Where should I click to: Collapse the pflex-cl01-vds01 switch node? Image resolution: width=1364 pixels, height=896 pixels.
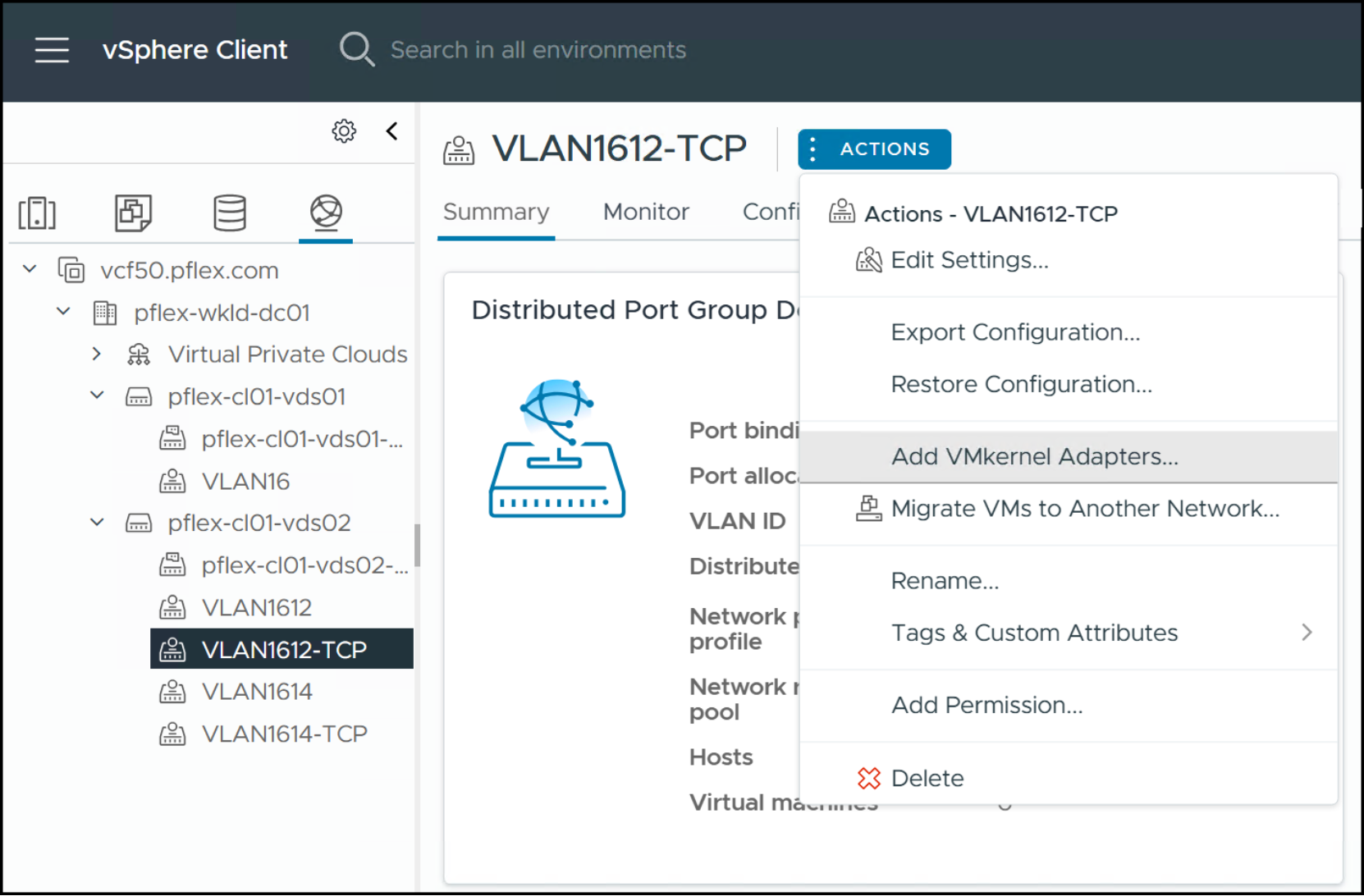pos(97,395)
